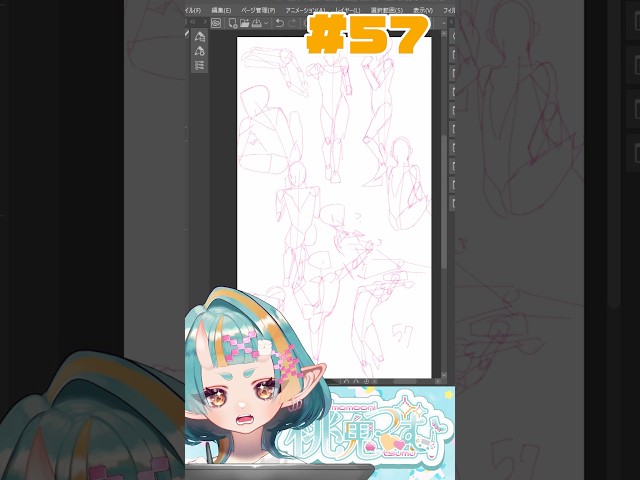Open command bar overflow dropdown arrow
Screen dimensions: 640x480
pos(444,23)
